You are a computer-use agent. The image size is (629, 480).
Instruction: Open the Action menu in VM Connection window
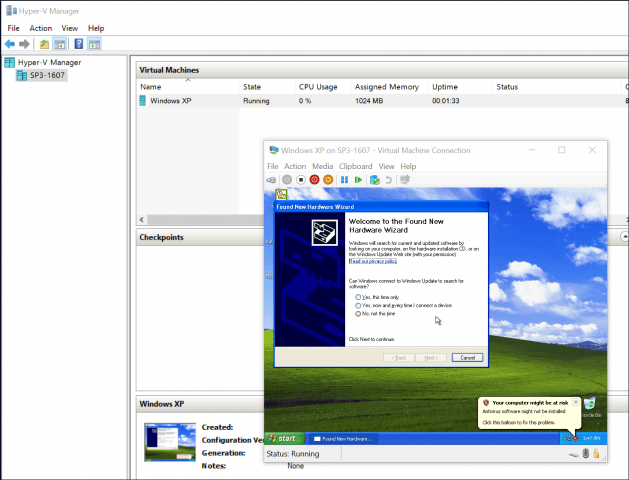pos(295,166)
